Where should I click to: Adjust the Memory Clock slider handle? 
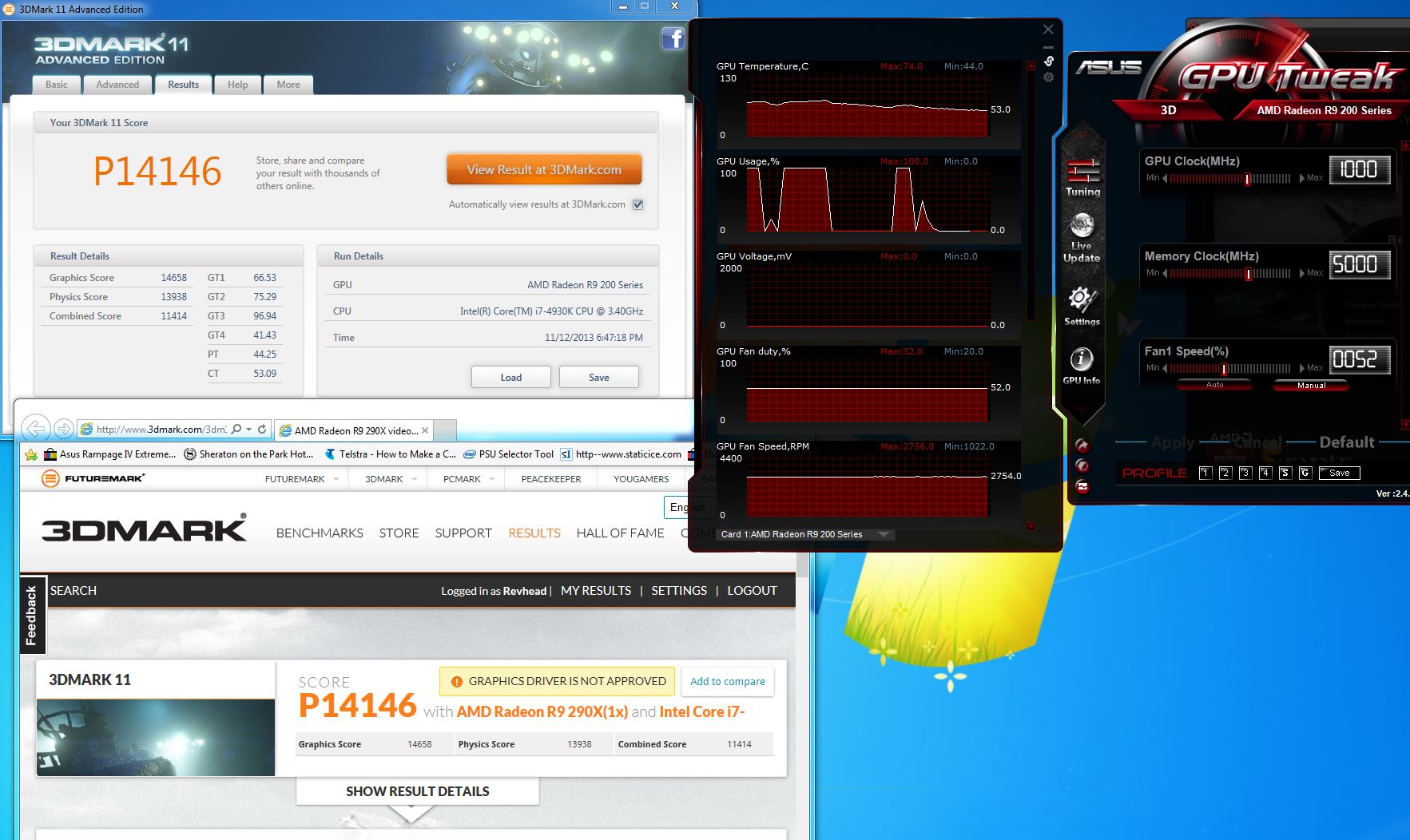[x=1248, y=274]
